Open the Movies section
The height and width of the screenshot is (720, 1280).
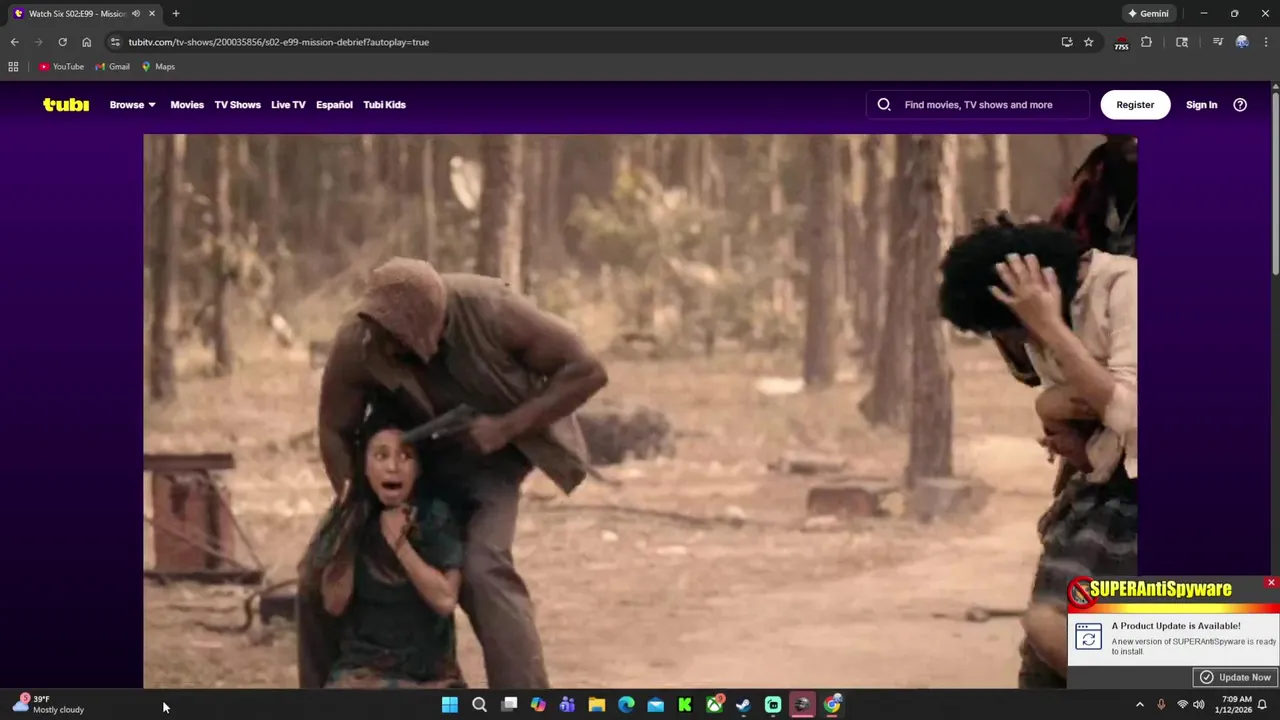click(187, 105)
